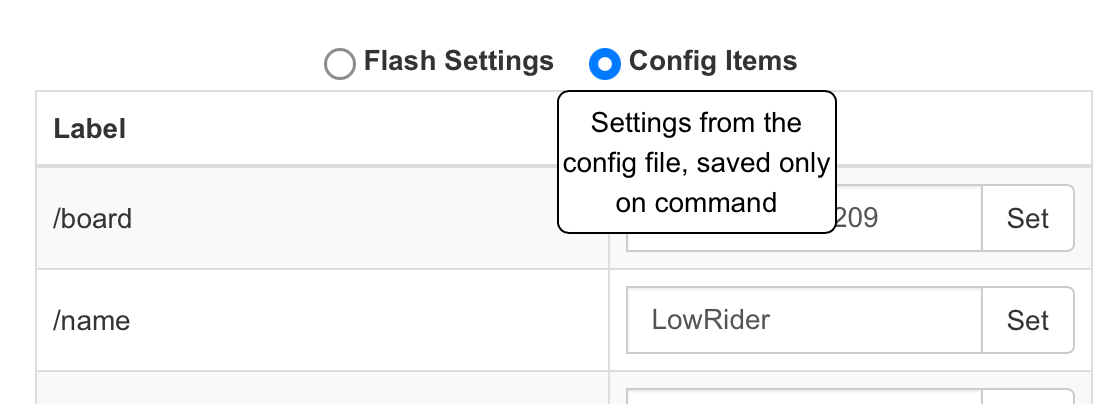Focus the LowRider name input field

click(804, 320)
